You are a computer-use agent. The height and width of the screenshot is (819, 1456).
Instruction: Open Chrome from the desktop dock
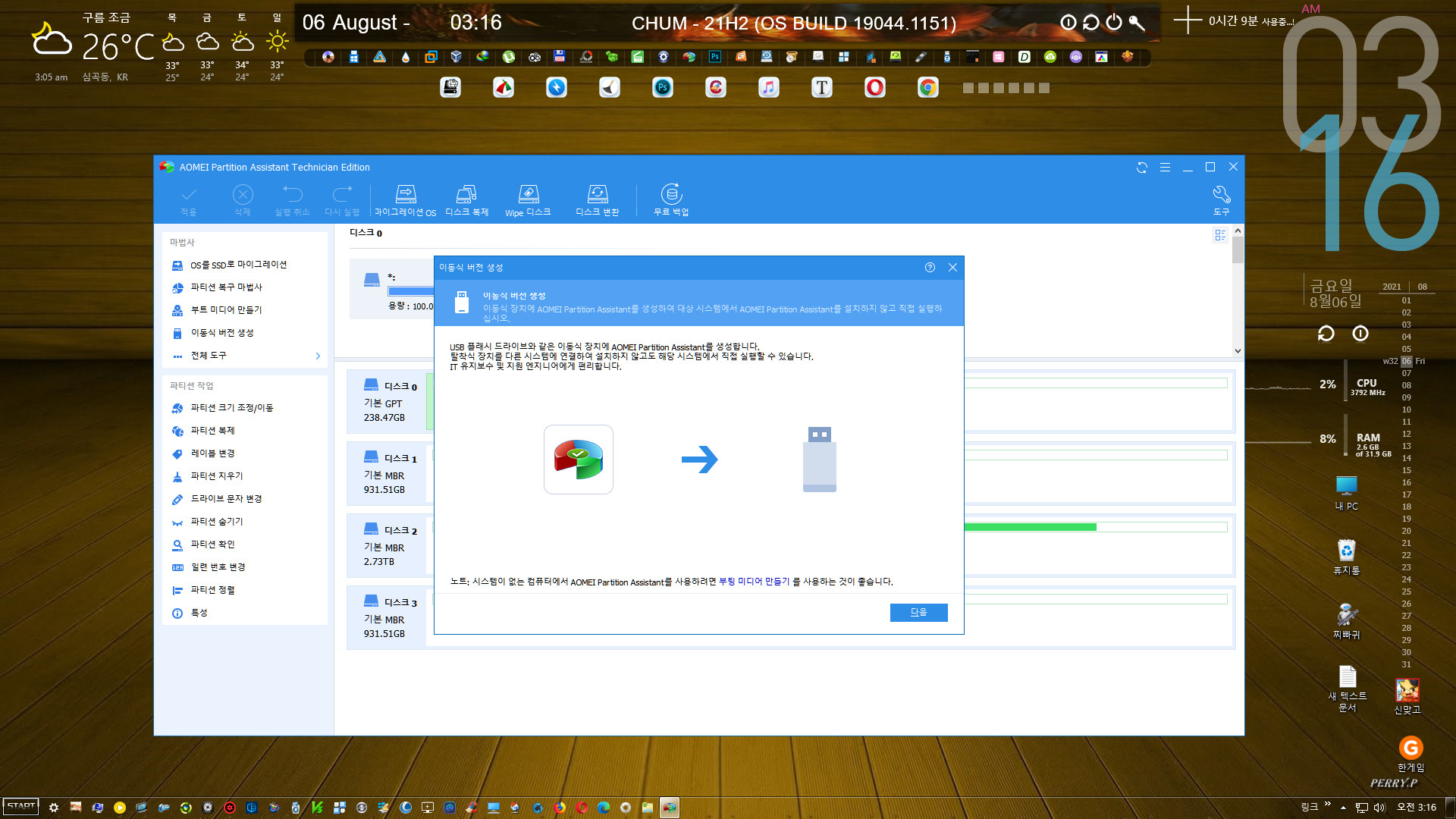tap(928, 88)
